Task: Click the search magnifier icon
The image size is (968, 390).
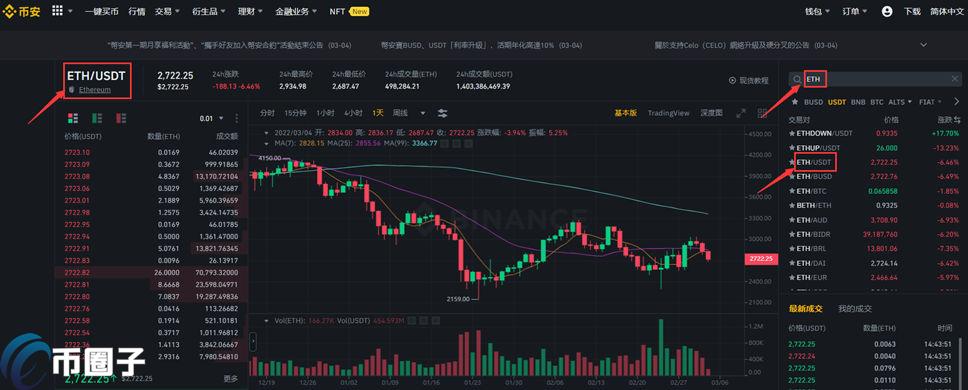Action: coord(797,79)
